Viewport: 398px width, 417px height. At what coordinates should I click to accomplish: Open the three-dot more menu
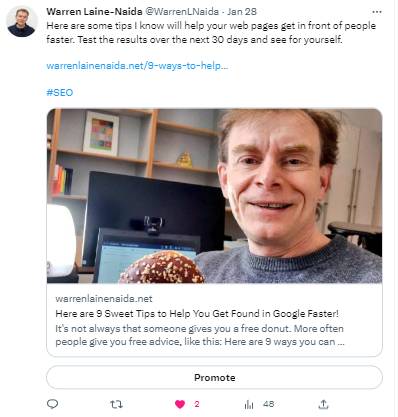pyautogui.click(x=377, y=12)
